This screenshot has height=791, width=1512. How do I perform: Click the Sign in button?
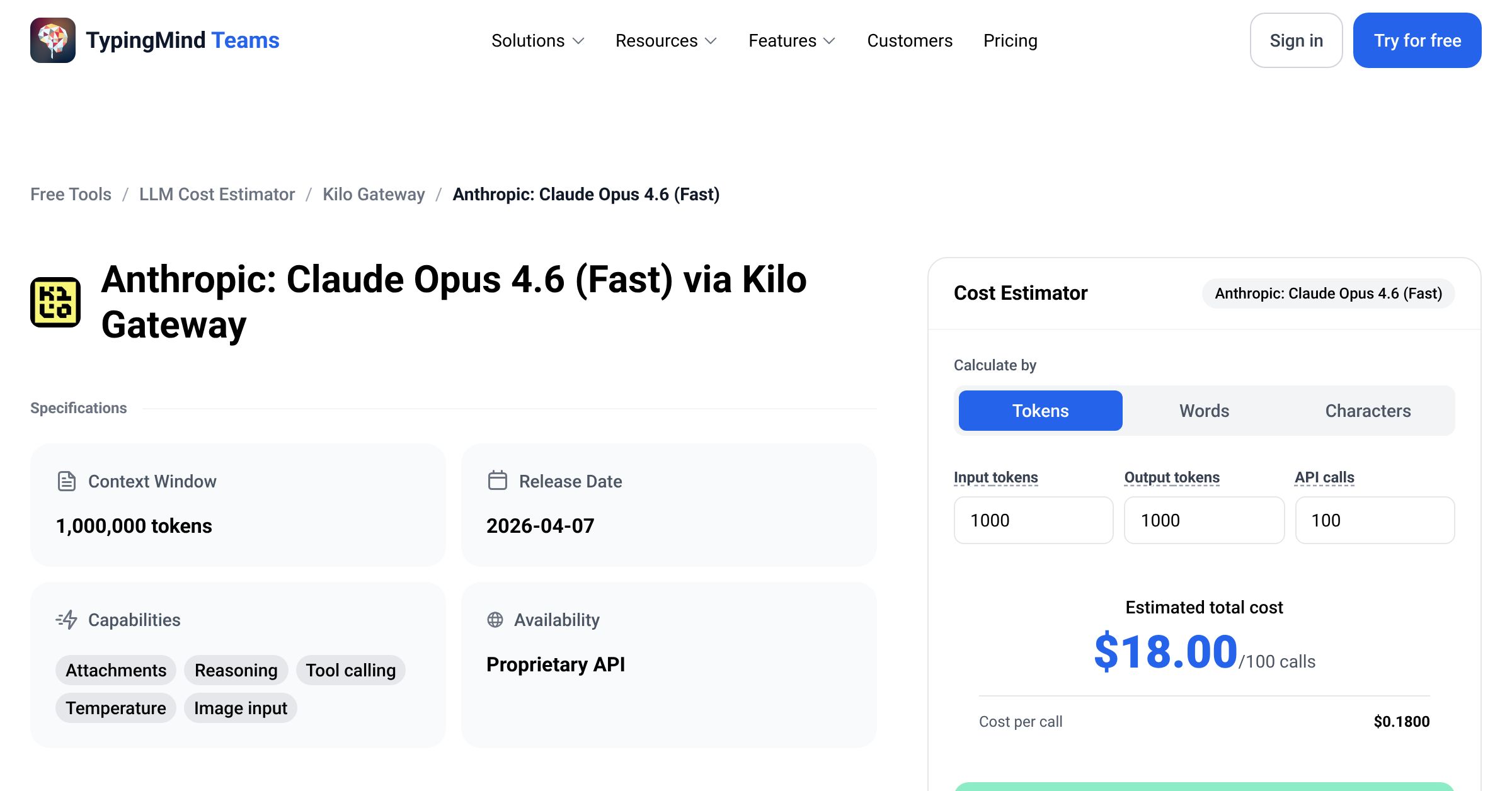pos(1297,40)
